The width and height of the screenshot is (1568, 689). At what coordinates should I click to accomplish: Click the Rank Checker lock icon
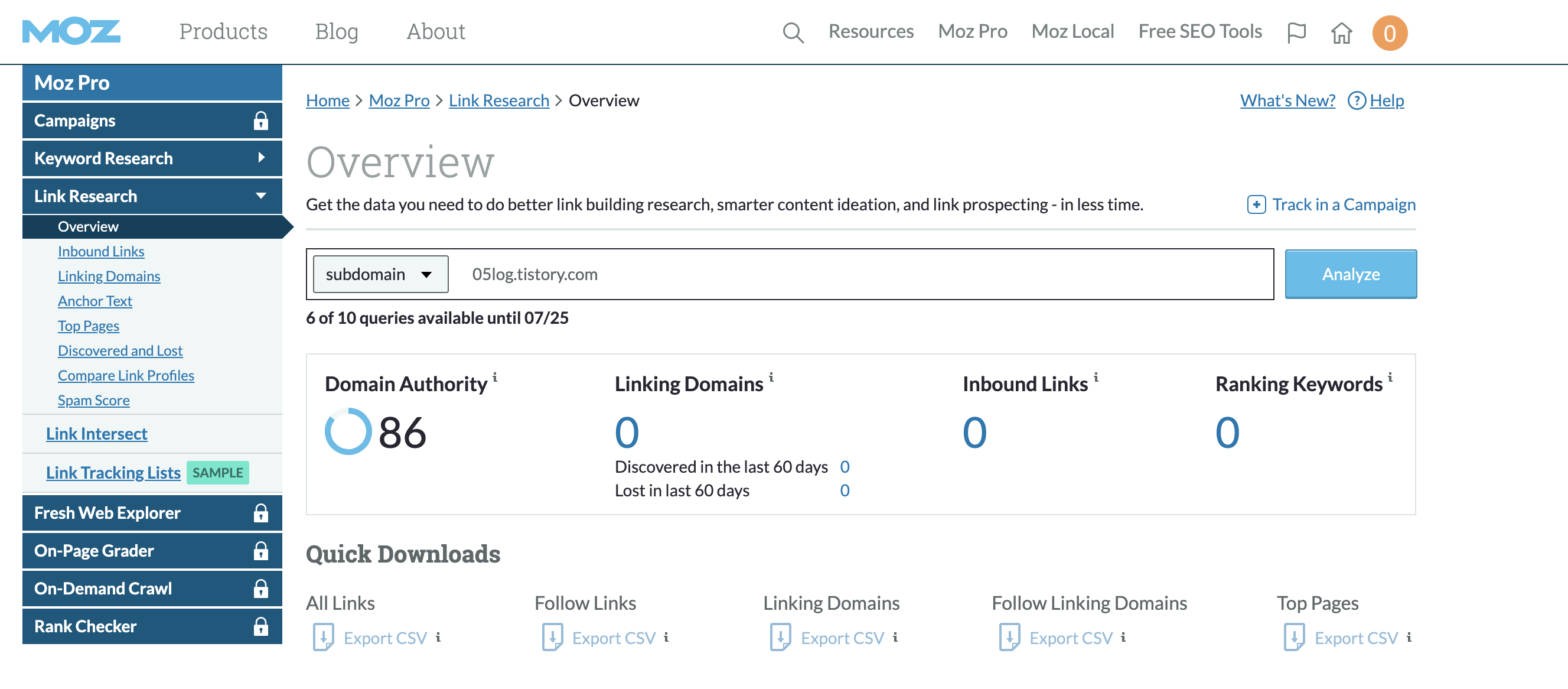click(x=260, y=626)
